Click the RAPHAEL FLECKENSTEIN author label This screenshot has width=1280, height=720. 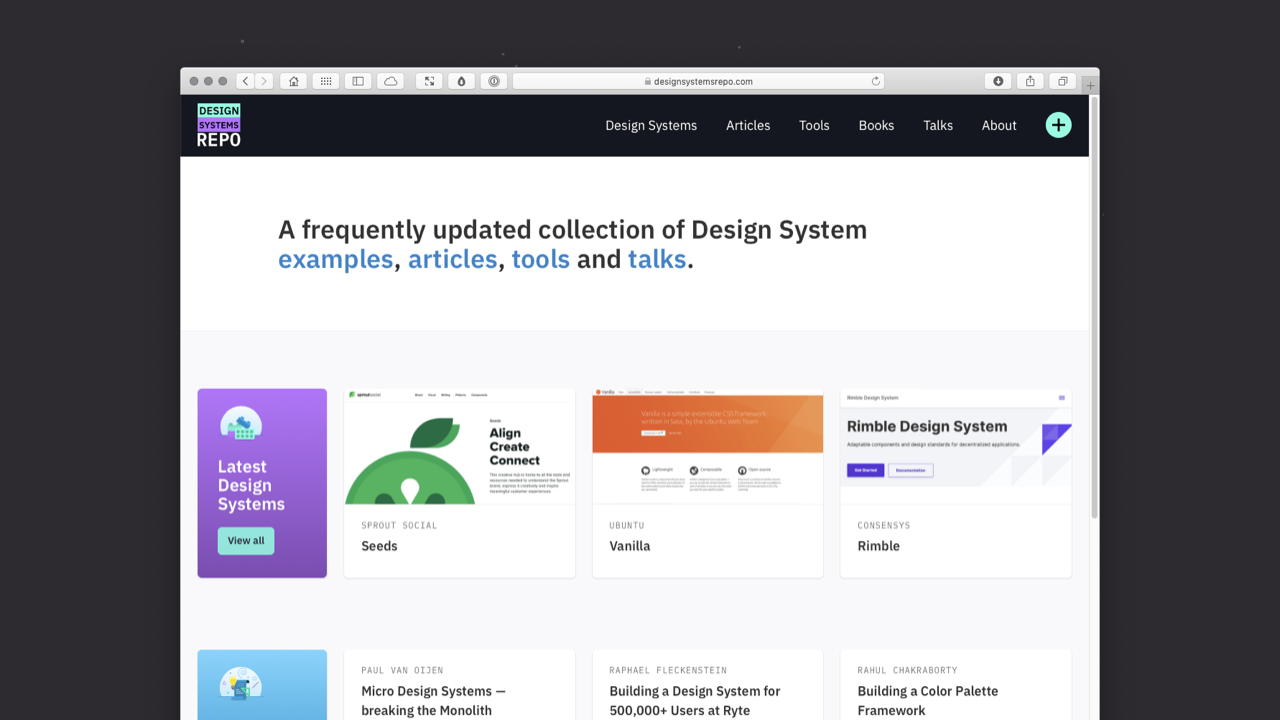coord(668,670)
